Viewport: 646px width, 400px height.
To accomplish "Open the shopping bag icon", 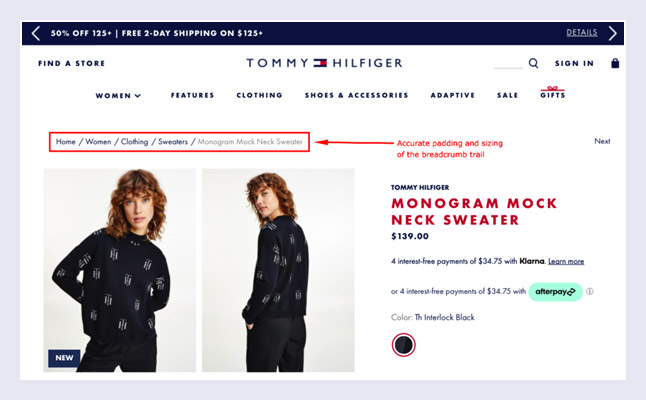I will 615,63.
